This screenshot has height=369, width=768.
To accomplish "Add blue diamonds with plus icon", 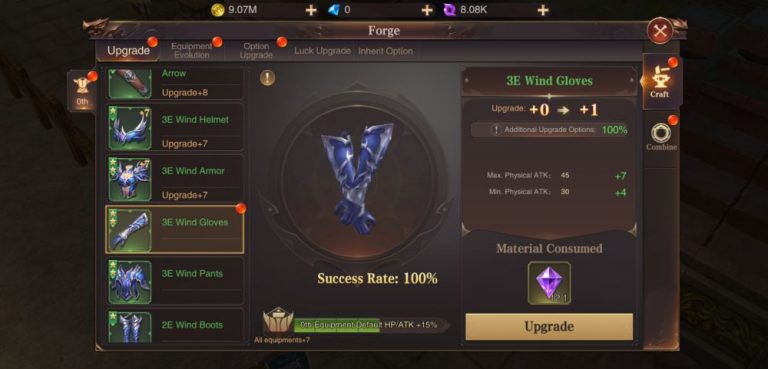I will pos(427,10).
